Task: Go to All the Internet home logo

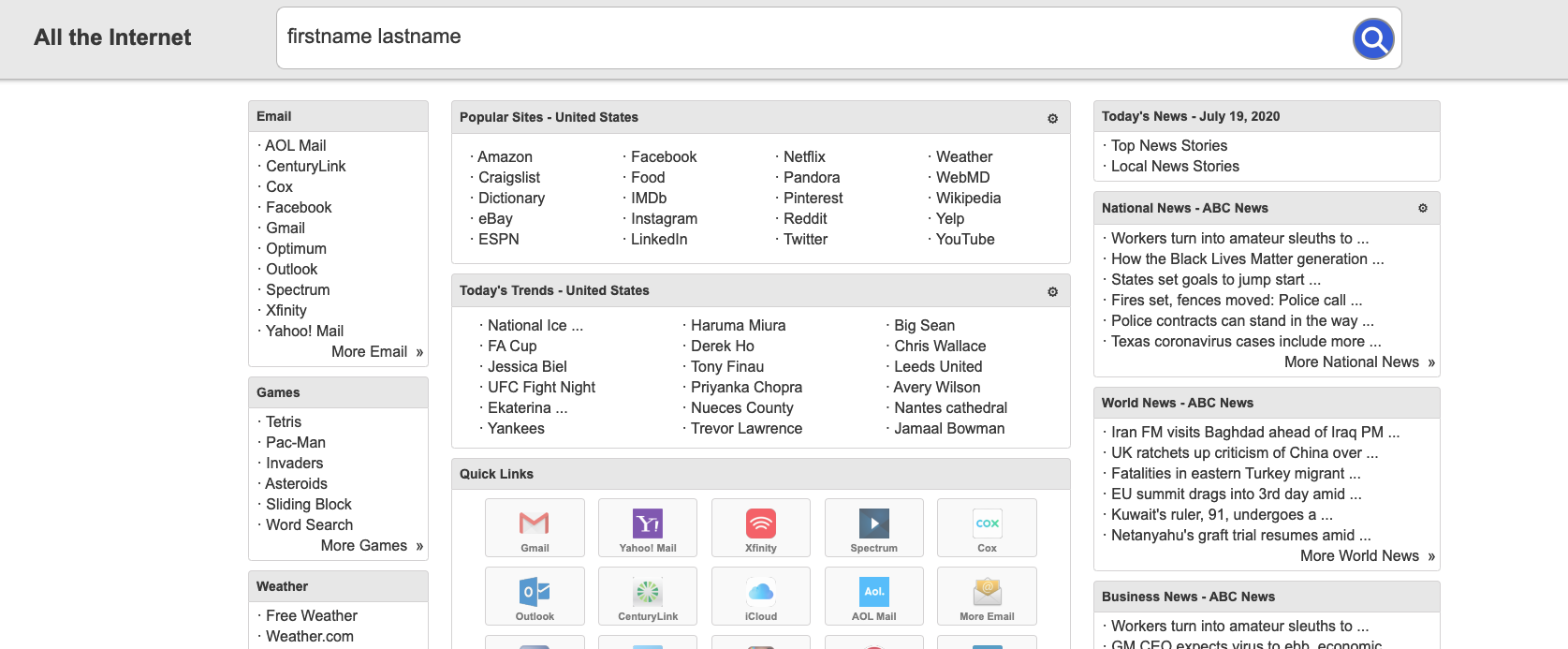Action: click(x=112, y=37)
